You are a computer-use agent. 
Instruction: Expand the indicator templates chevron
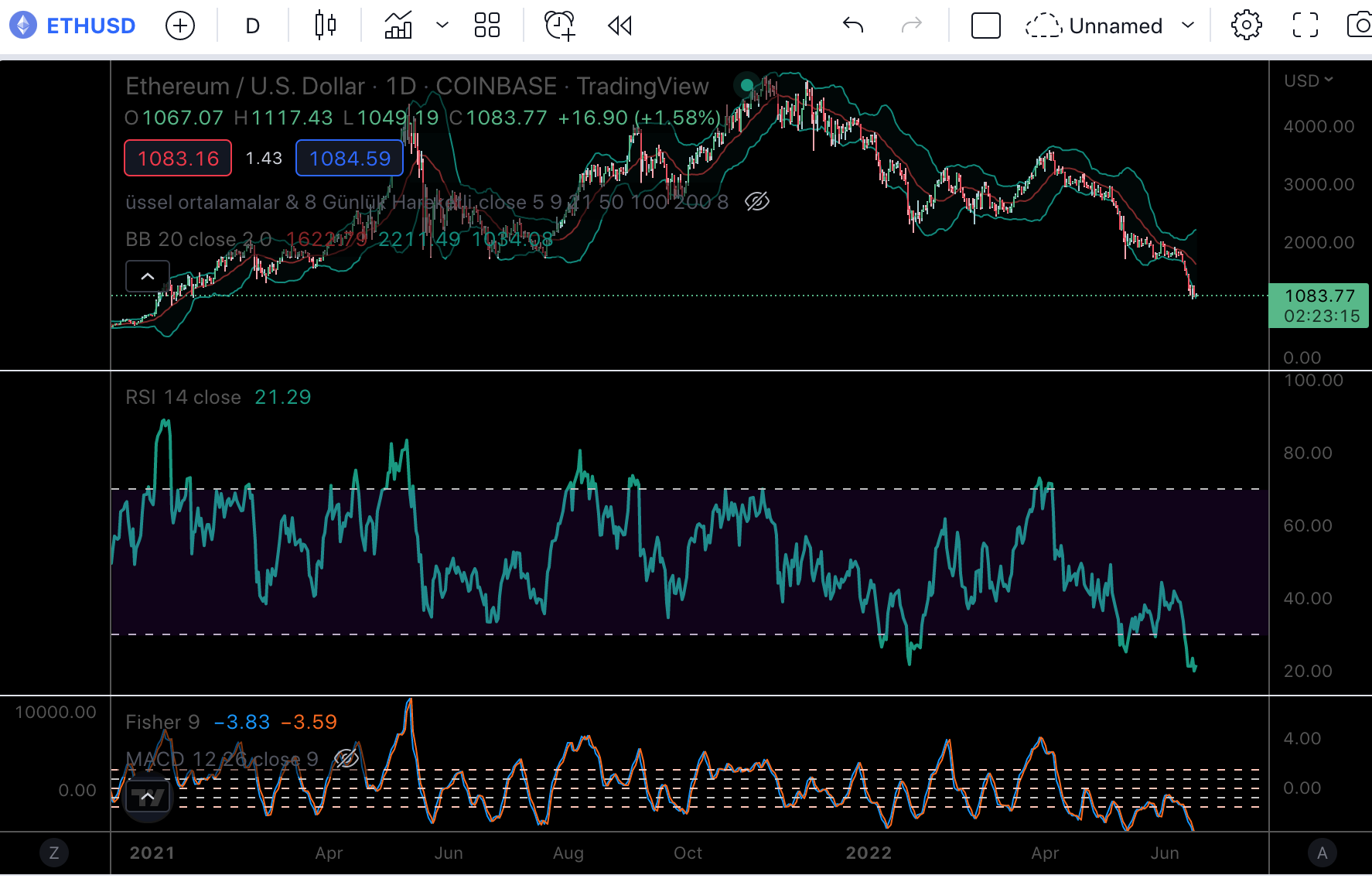442,26
